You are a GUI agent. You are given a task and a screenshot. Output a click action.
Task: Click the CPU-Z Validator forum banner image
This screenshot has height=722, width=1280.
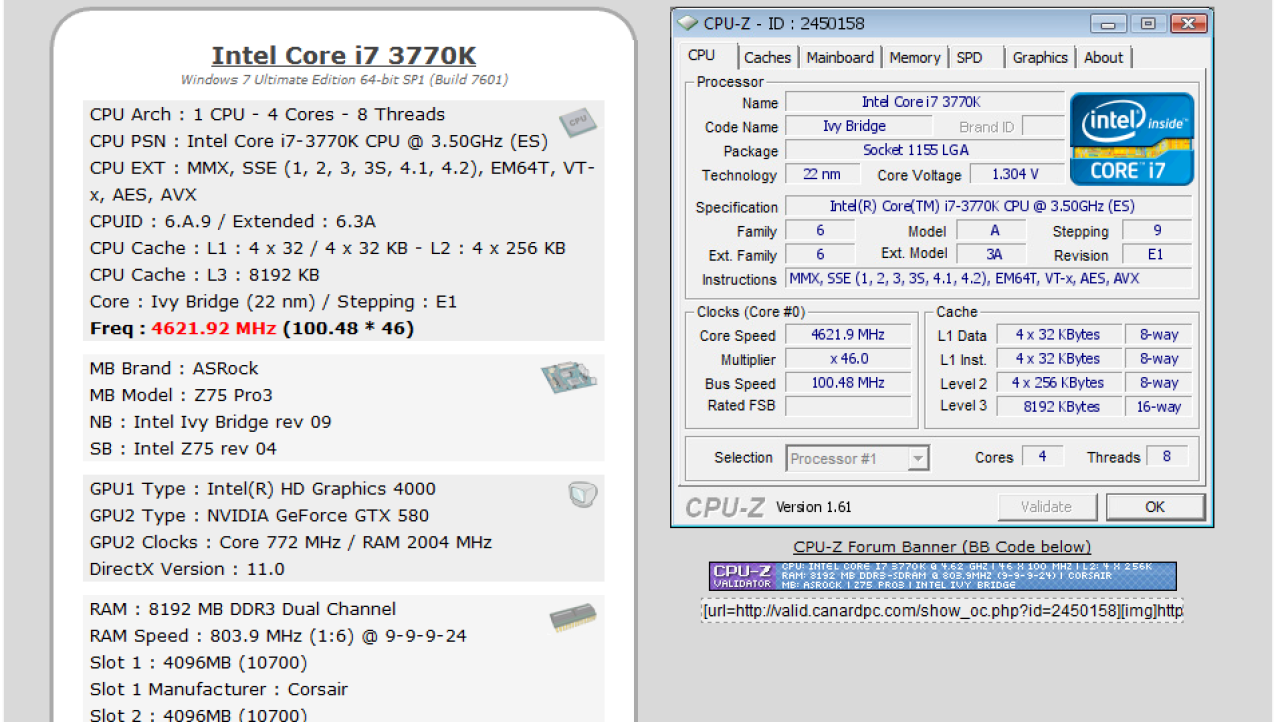[942, 576]
